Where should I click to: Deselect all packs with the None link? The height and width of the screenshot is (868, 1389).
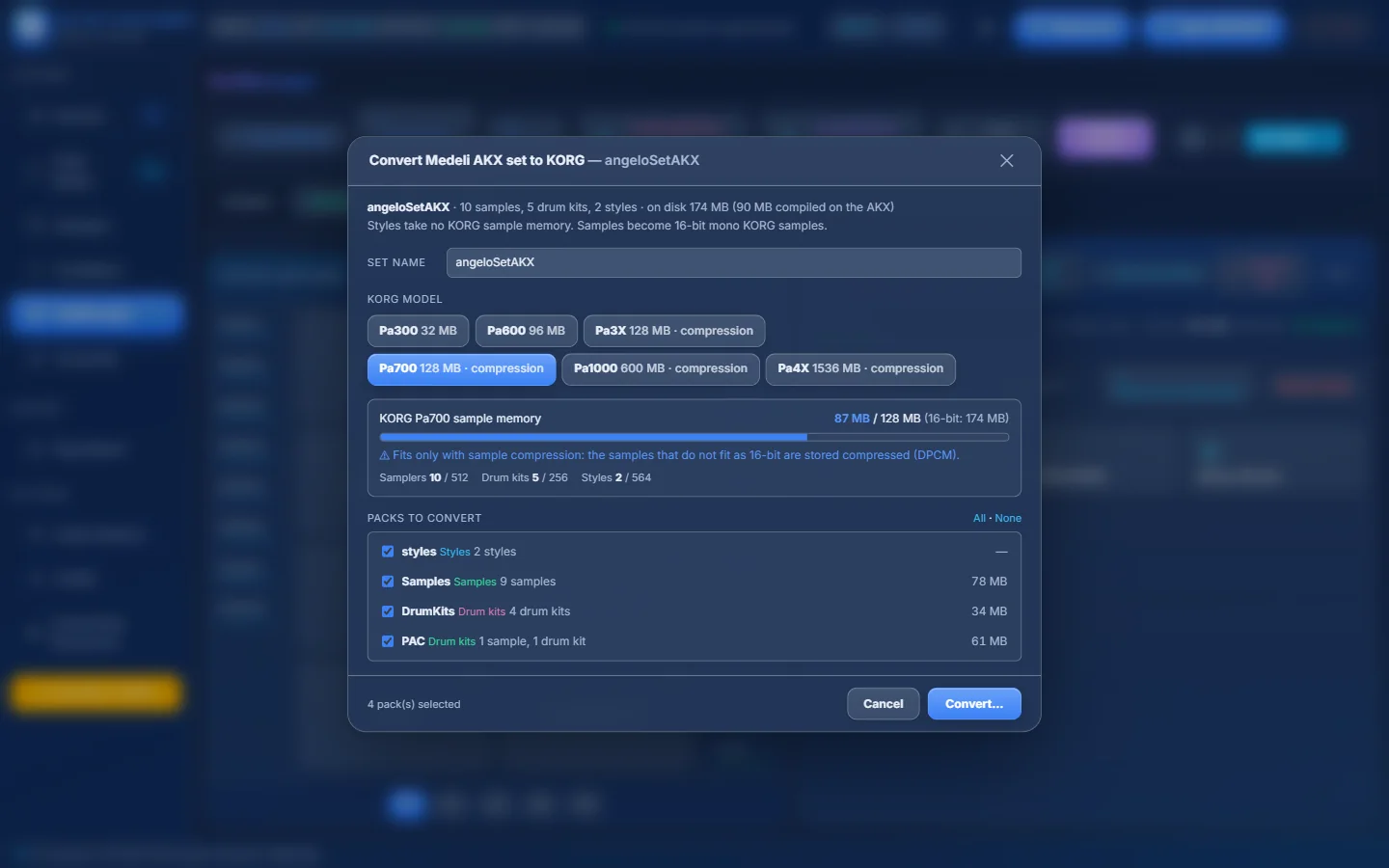[1008, 518]
